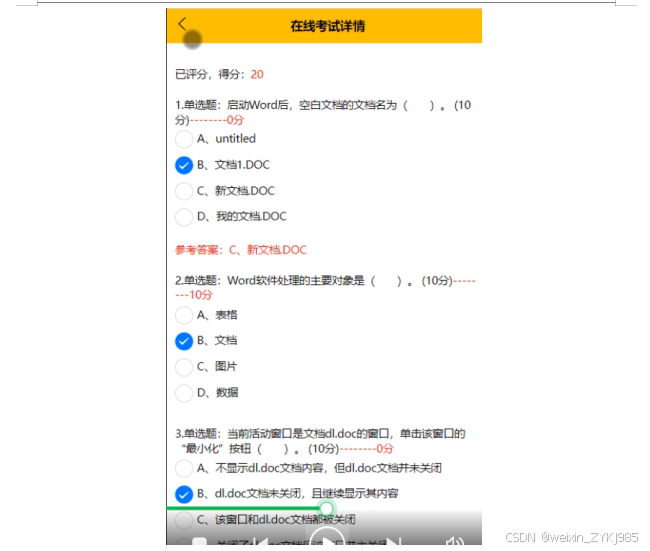The image size is (650, 551).
Task: Pick option A 不显示dl.doc文档内容
Action: (184, 468)
